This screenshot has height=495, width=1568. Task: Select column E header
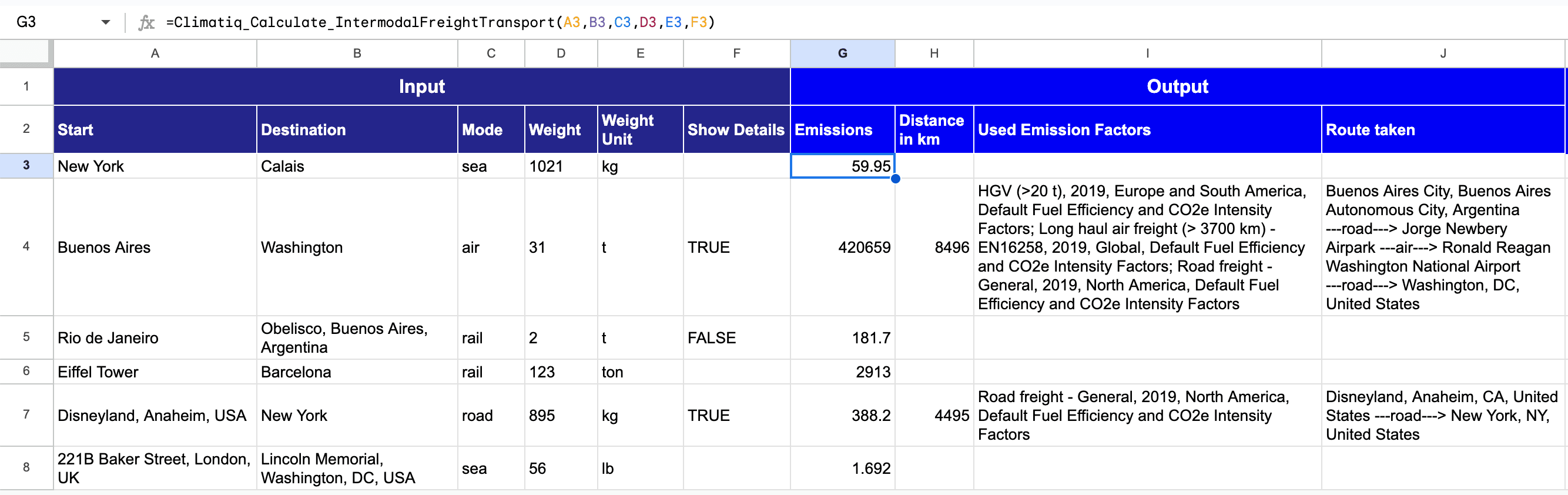coord(641,53)
